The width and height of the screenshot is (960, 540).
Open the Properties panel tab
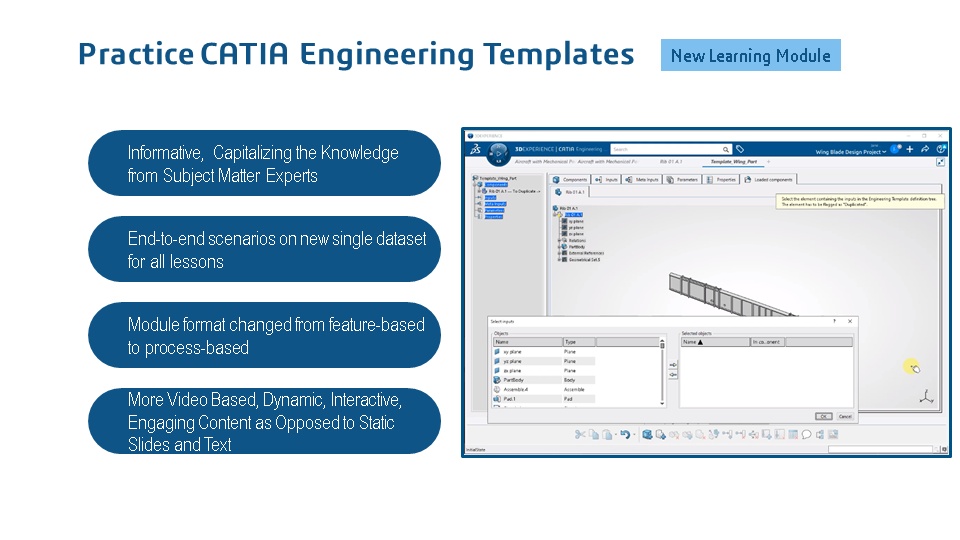tap(721, 179)
